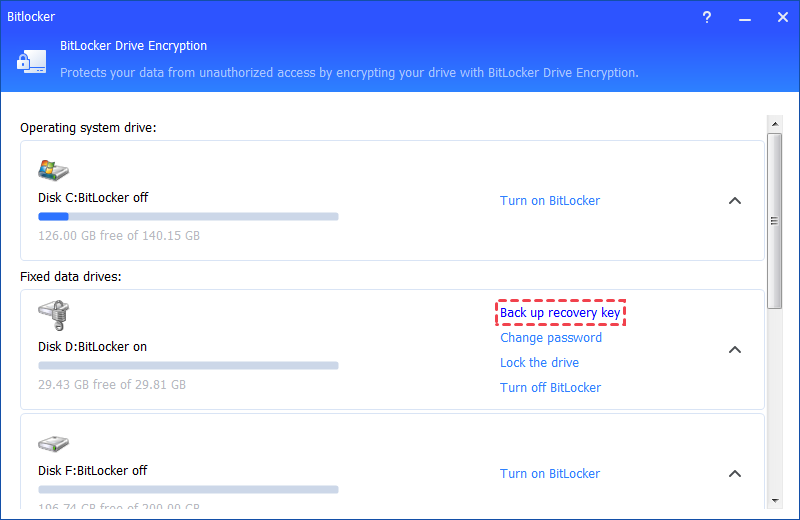Change password for Disk D
The height and width of the screenshot is (520, 800).
[551, 338]
